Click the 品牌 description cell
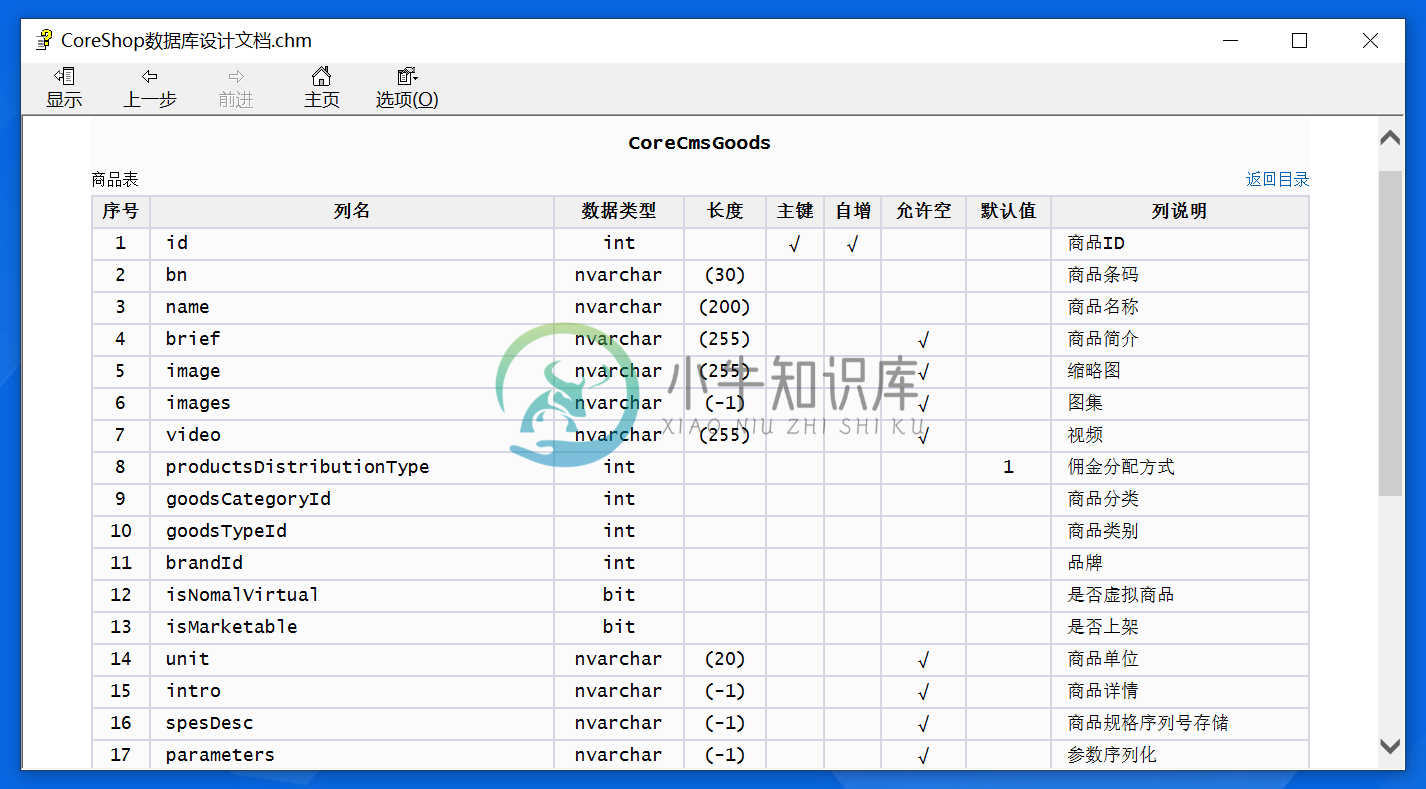 (1179, 563)
